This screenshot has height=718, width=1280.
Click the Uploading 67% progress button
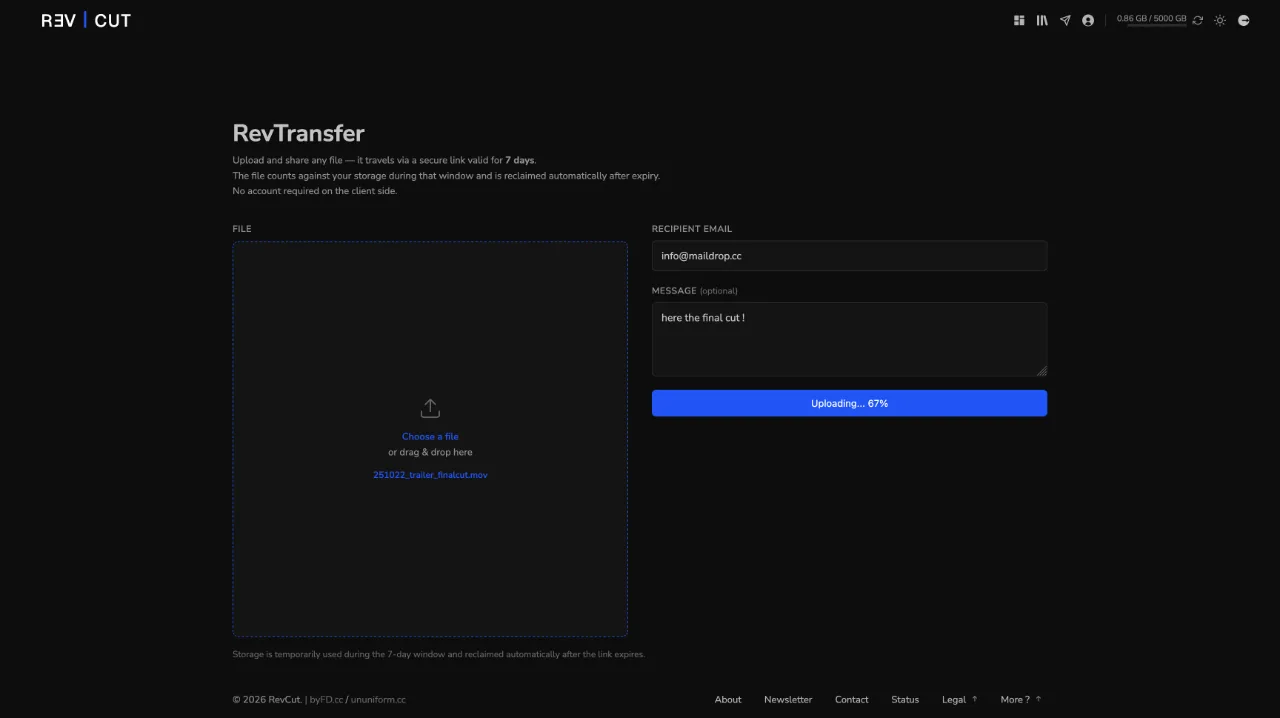(x=849, y=403)
